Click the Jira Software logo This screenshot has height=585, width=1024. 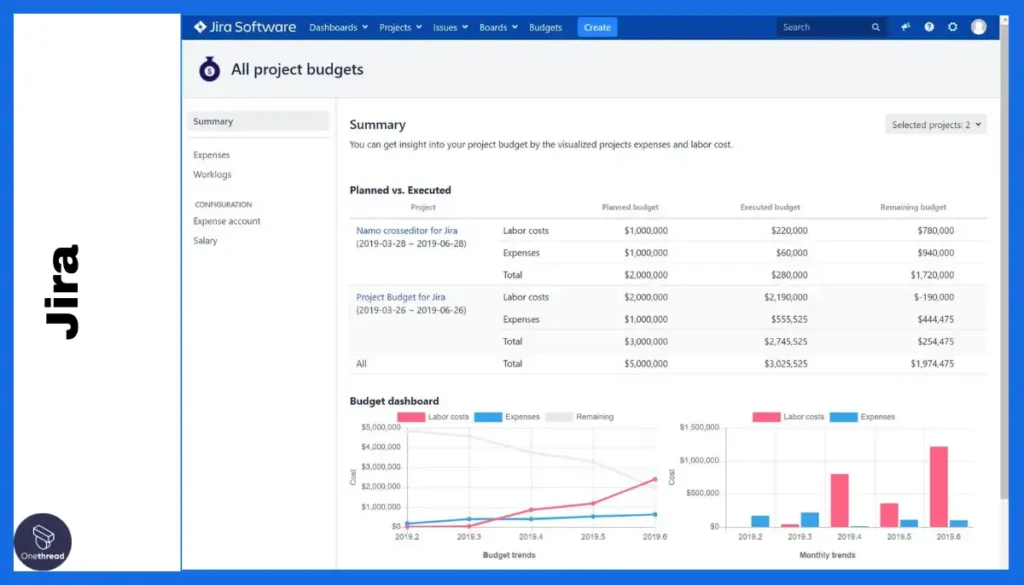244,27
